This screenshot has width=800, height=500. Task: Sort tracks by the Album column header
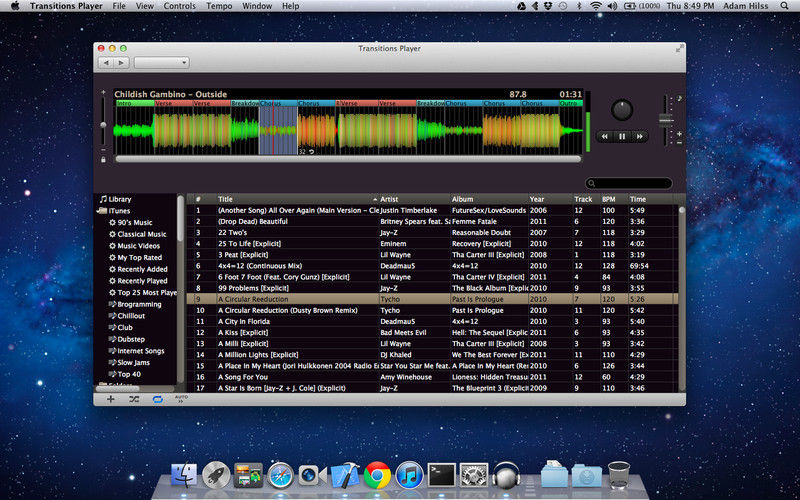tap(489, 199)
